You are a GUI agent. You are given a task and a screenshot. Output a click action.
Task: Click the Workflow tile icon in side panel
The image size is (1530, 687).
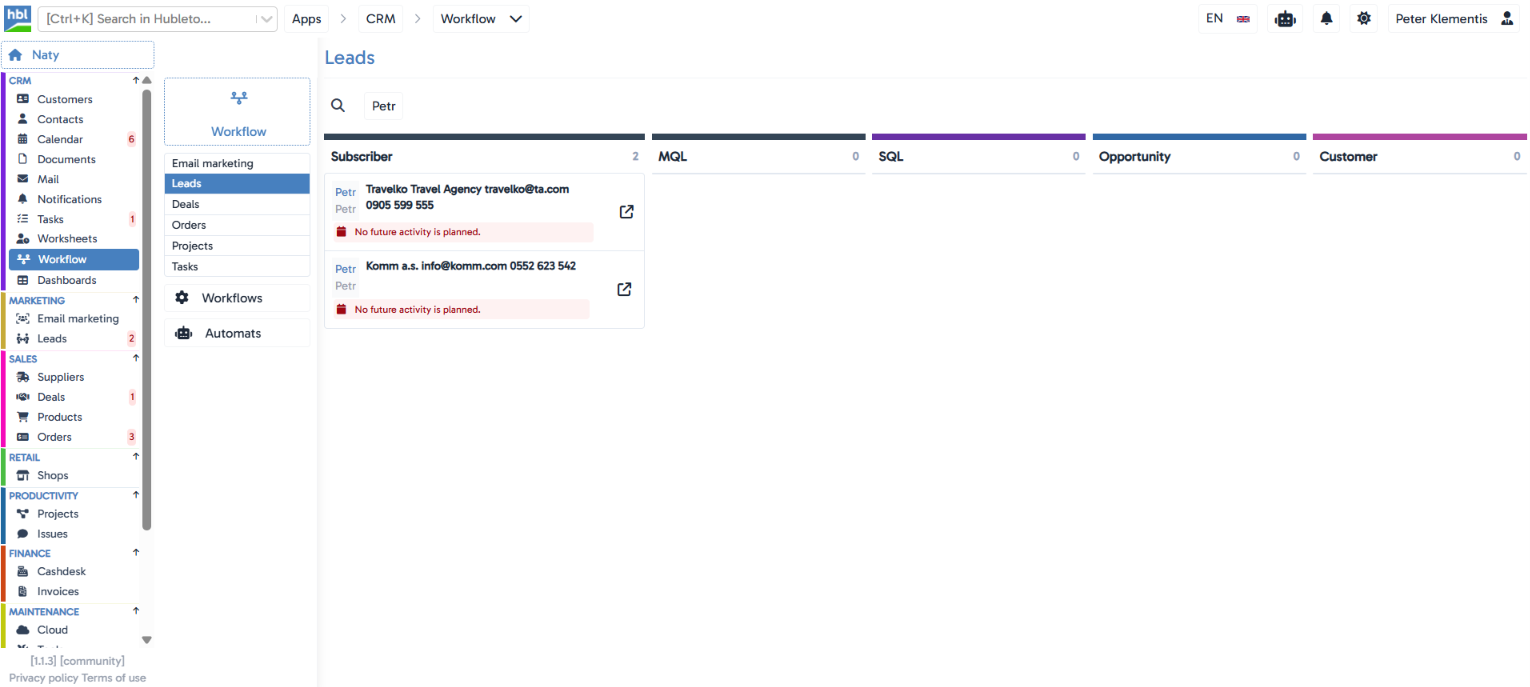238,98
